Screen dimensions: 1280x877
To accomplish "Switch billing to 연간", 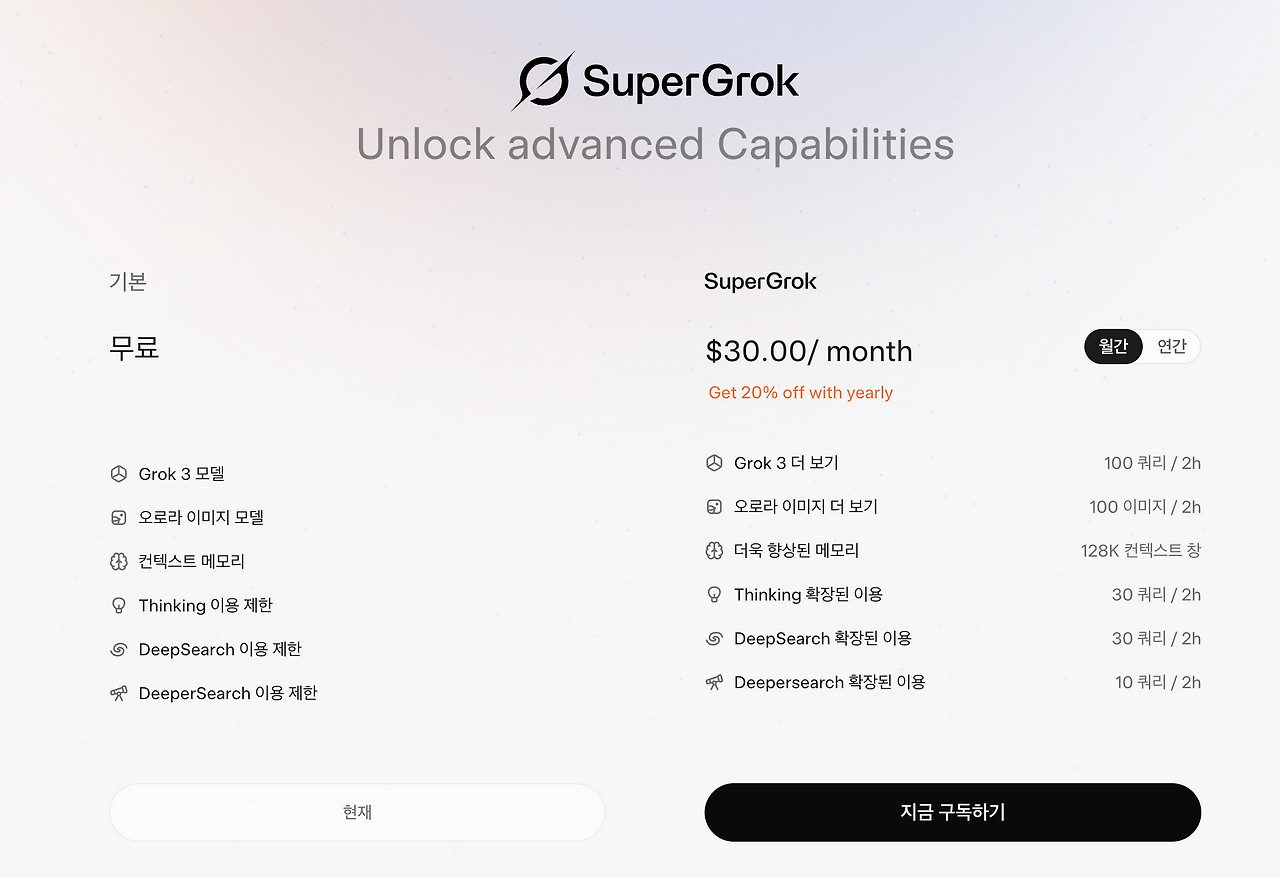I will [x=1170, y=347].
